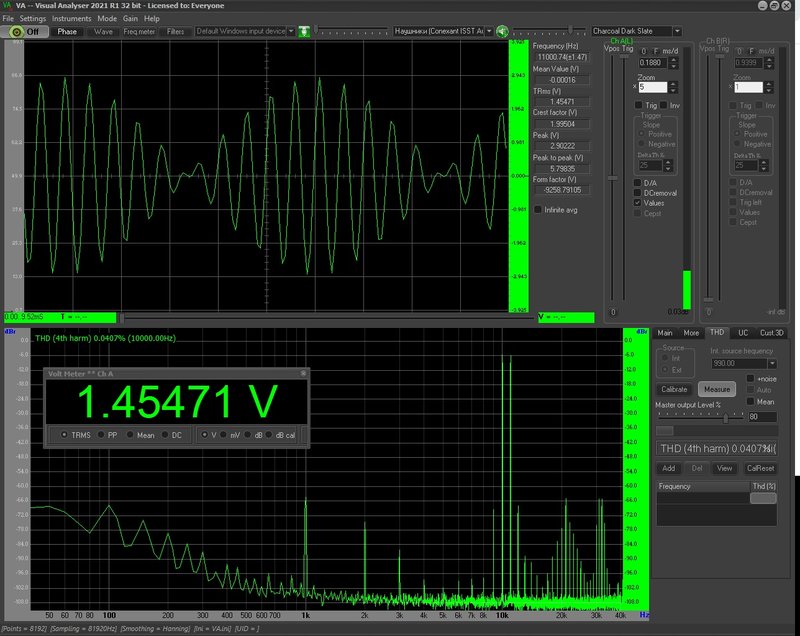This screenshot has width=800, height=636.
Task: Click the Measure button
Action: pyautogui.click(x=717, y=389)
